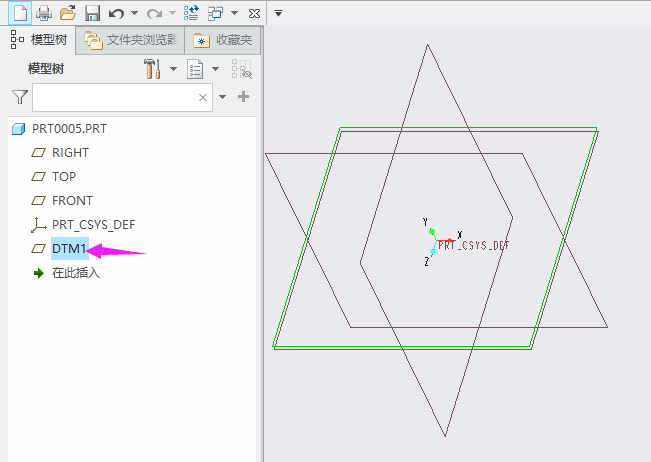651x462 pixels.
Task: Click the Print icon in toolbar
Action: tap(43, 13)
